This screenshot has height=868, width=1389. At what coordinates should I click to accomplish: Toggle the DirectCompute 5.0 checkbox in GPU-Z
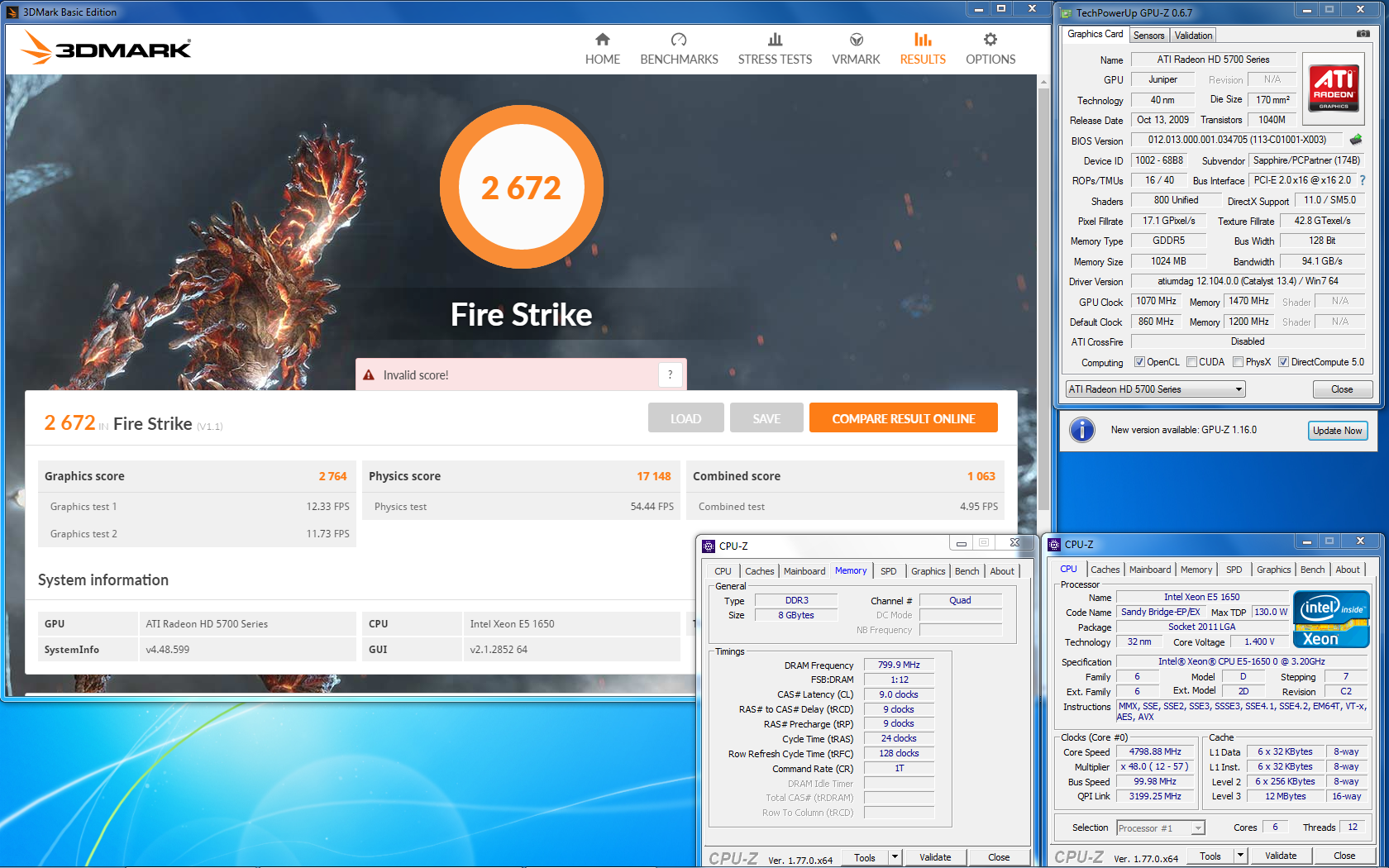click(x=1283, y=362)
